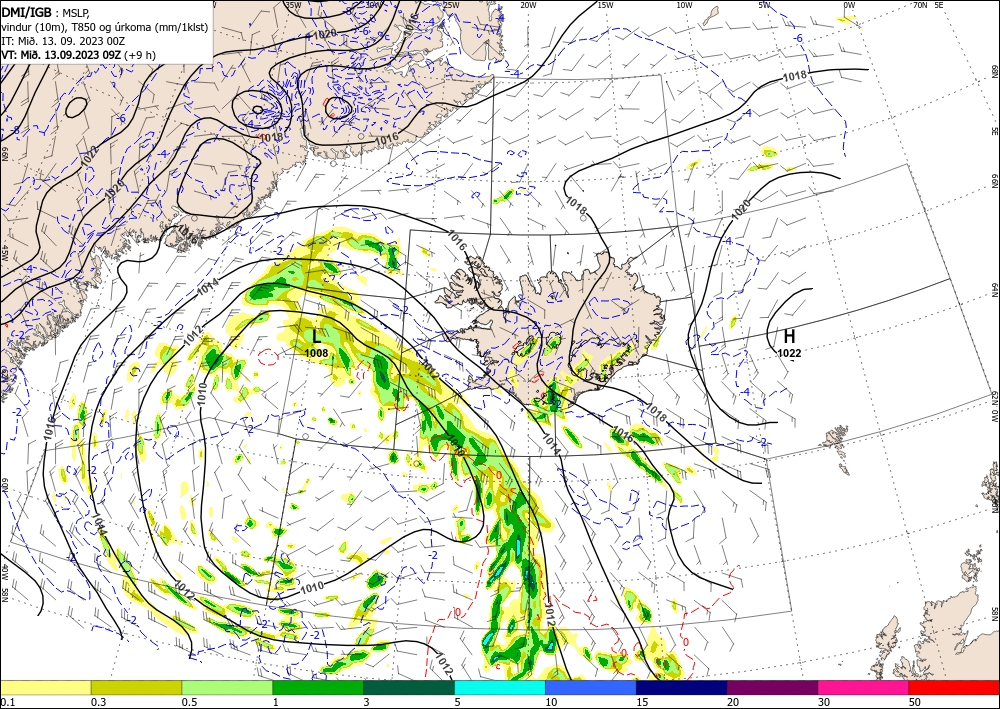Click the 'DMI/IGB' title text
1000x709 pixels.
coord(26,11)
